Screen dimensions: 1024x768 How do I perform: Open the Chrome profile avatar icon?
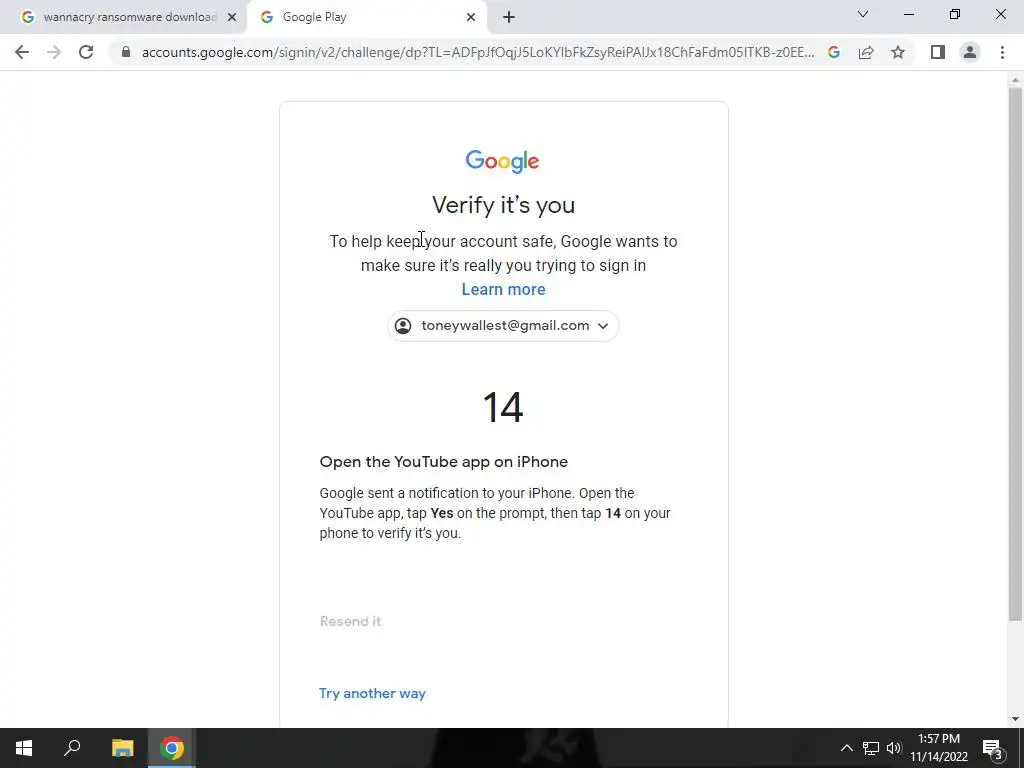coord(970,52)
